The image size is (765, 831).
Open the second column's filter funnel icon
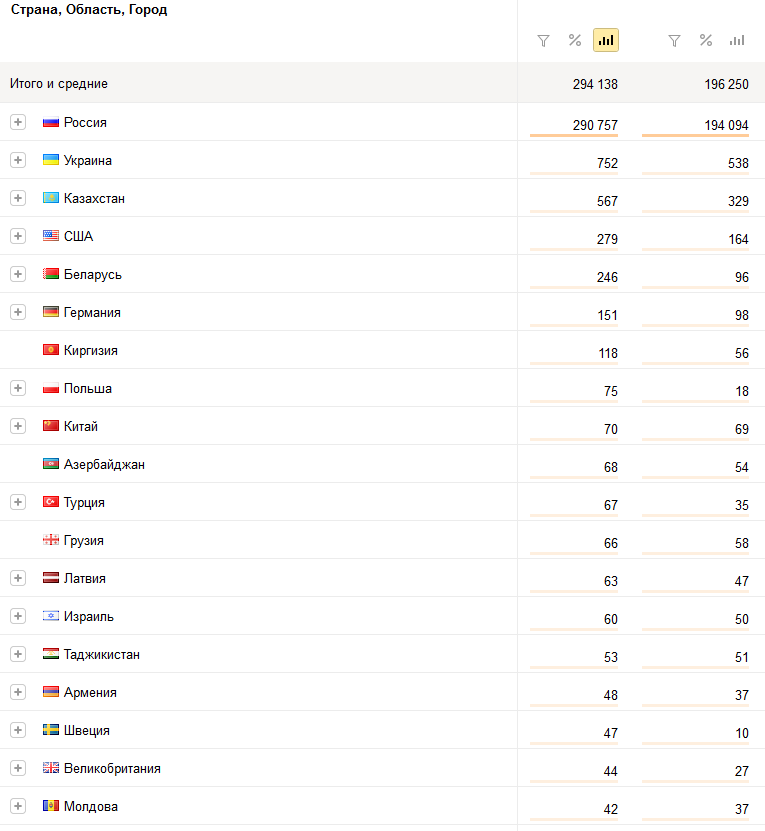[x=674, y=41]
